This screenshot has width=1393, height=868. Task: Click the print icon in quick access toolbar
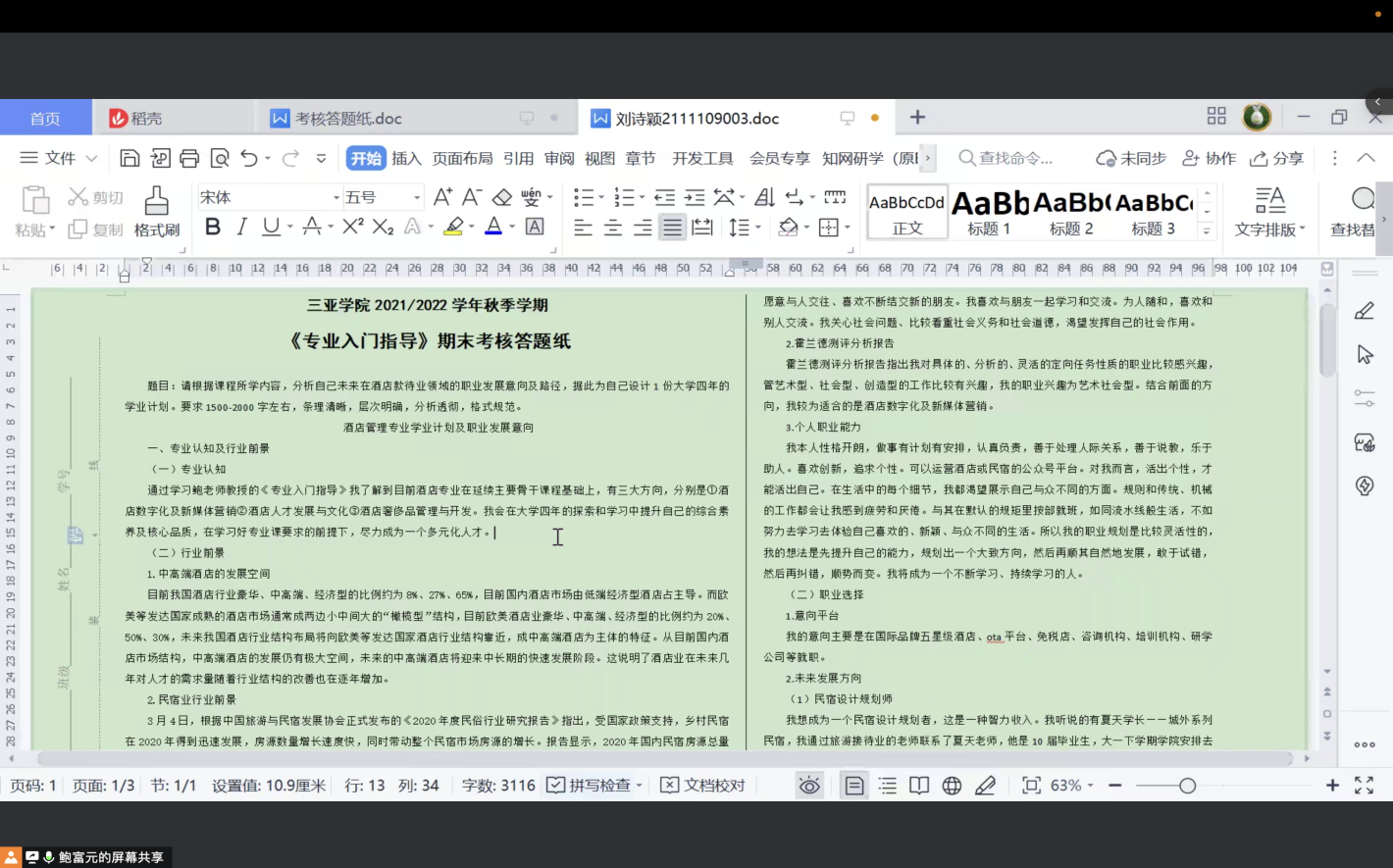(189, 158)
